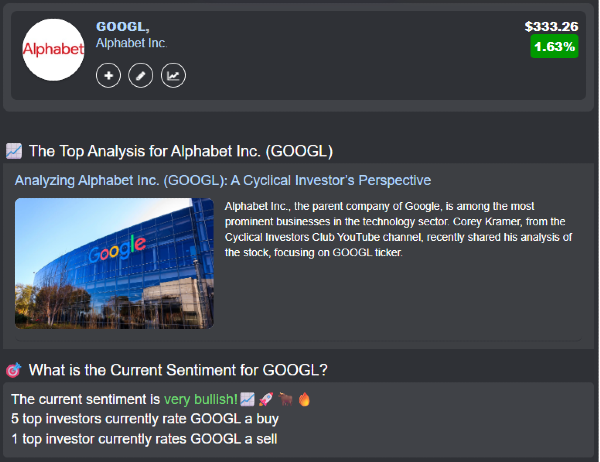This screenshot has height=462, width=600.
Task: Click 'The Top Analysis for Alphabet Inc. (GOOGL)' heading
Action: [181, 151]
